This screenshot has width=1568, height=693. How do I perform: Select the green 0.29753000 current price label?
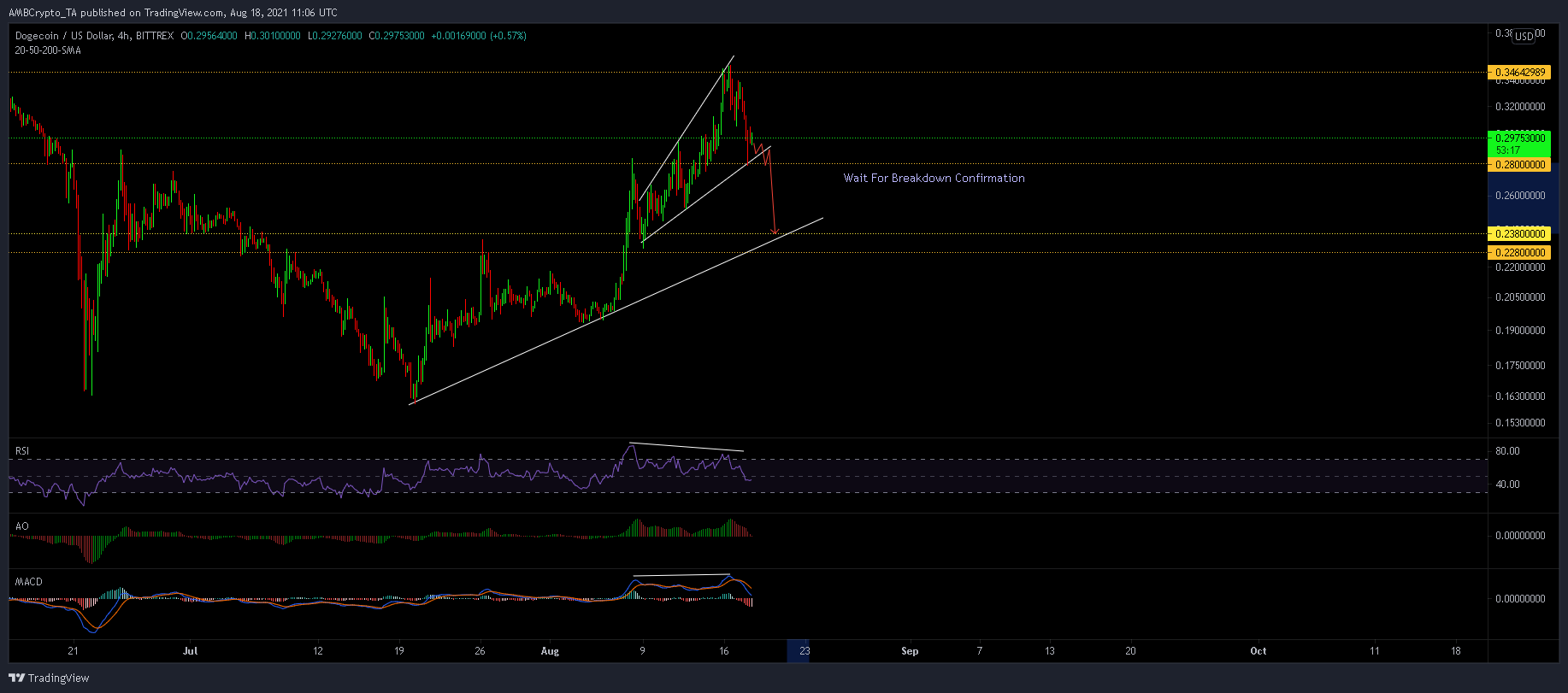(1519, 138)
